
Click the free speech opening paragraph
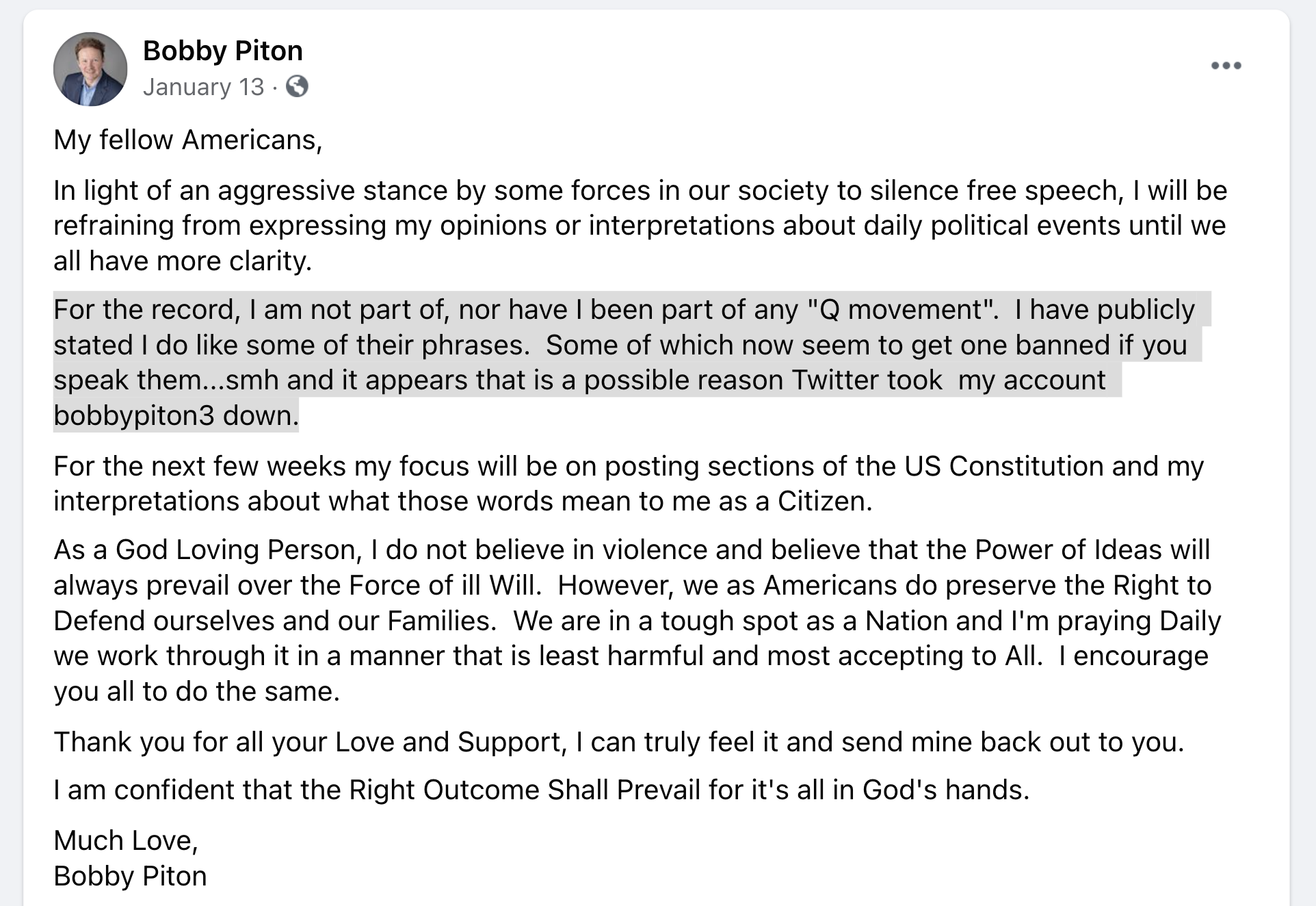[x=616, y=224]
